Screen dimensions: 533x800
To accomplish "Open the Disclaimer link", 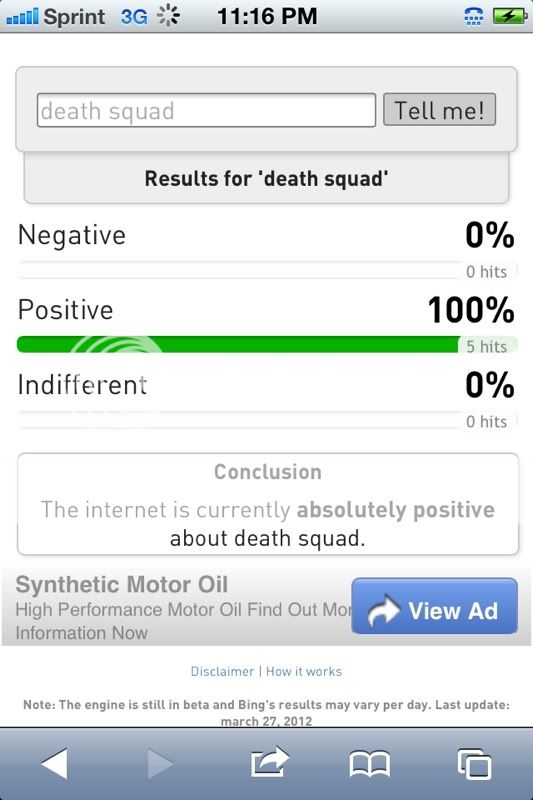I will 222,671.
